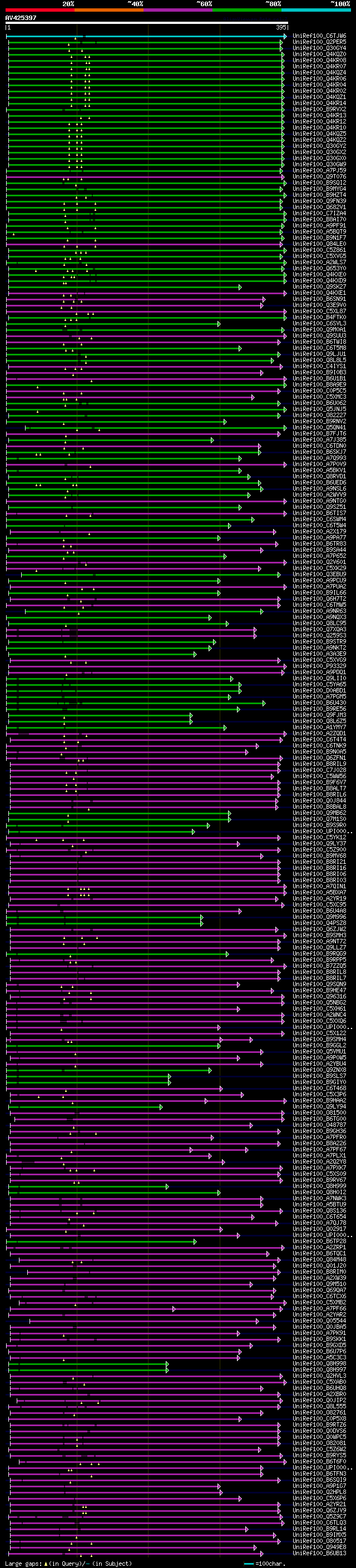This screenshot has width=356, height=1568.
Task: Click the purple ~60% identity color bar
Action: (x=179, y=11)
